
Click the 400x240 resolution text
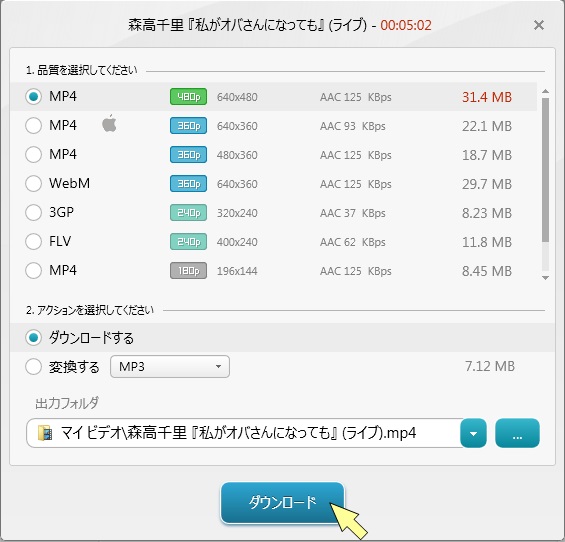click(237, 242)
